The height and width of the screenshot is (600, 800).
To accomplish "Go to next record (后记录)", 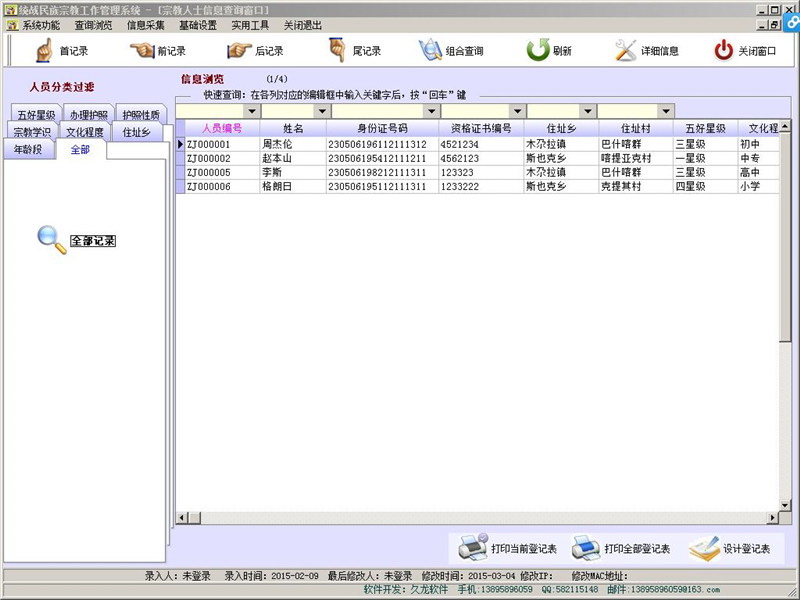I will (x=255, y=51).
